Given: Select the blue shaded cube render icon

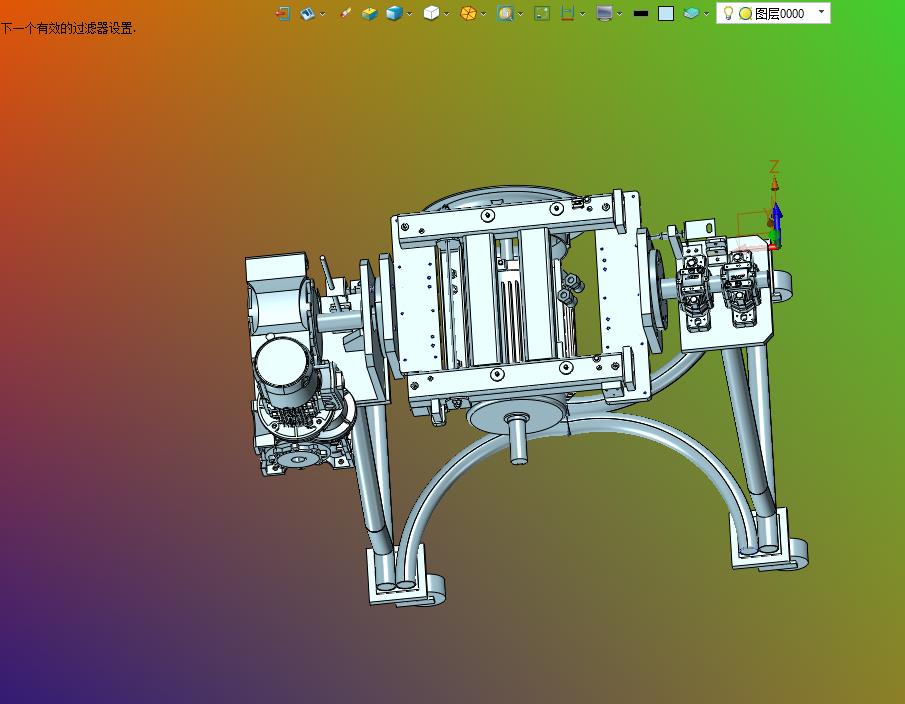Looking at the screenshot, I should click(395, 13).
